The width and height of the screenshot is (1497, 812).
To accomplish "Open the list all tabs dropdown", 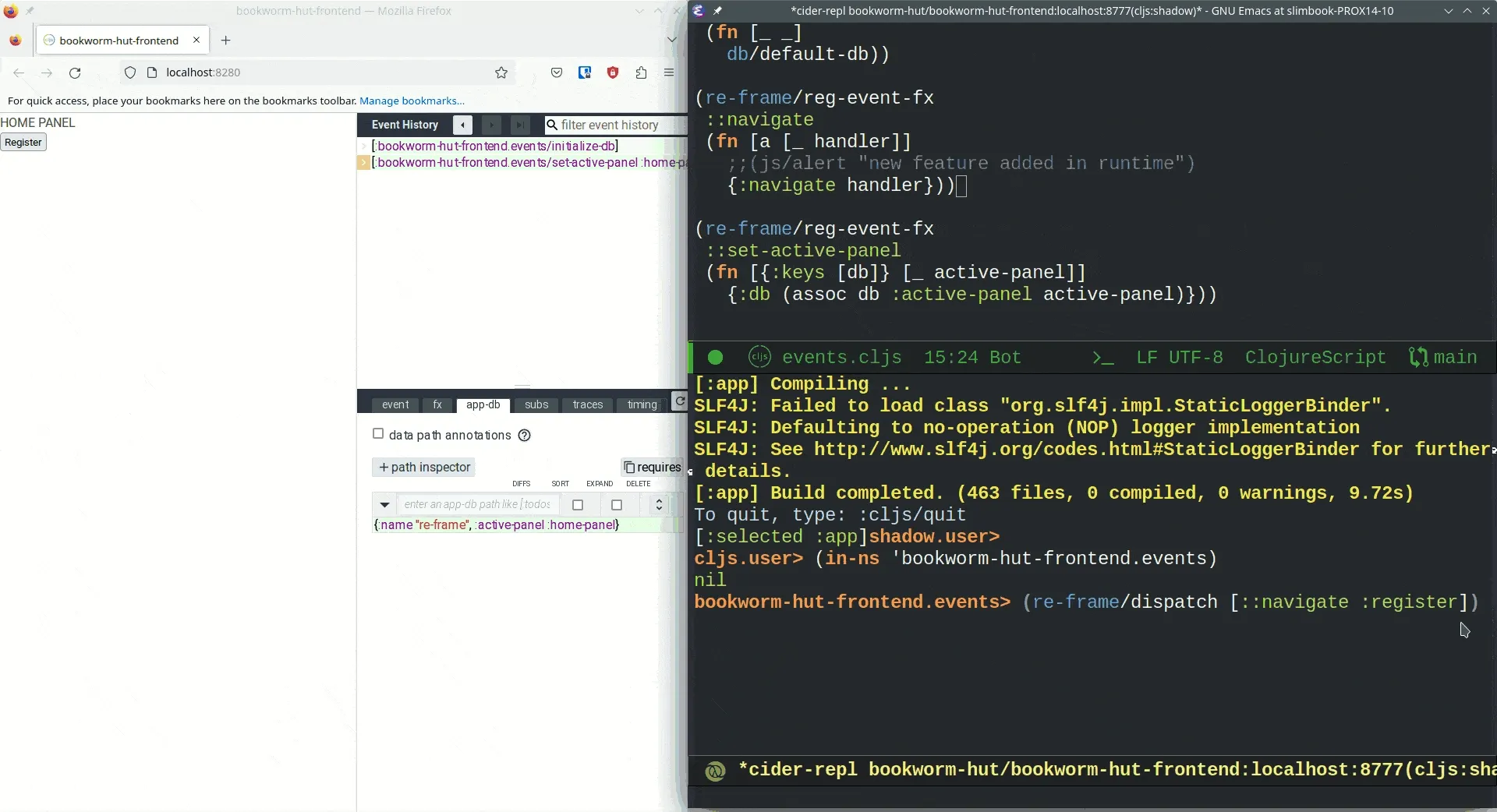I will [672, 40].
